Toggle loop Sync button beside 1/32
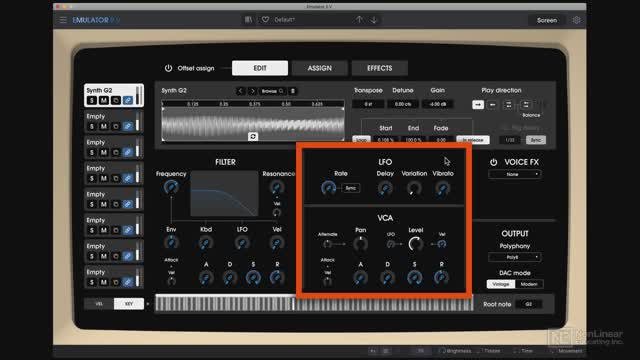Viewport: 640px width, 360px height. pyautogui.click(x=536, y=140)
